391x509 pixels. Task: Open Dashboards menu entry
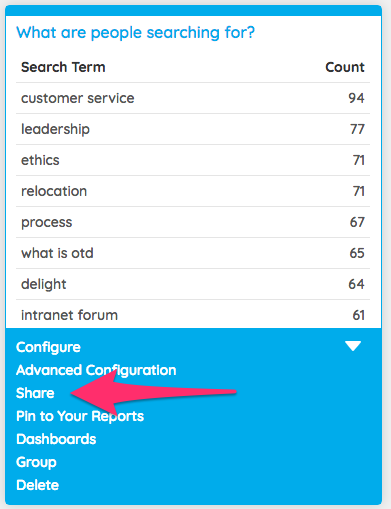pyautogui.click(x=56, y=439)
